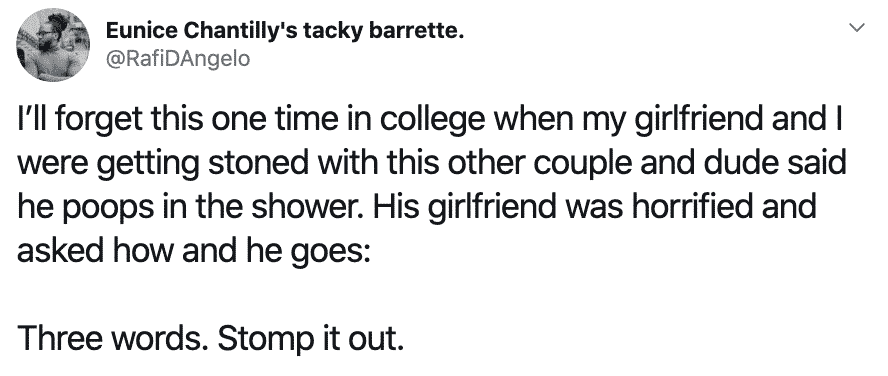Open Eunice Chantilly's tacky barrette profile name
This screenshot has height=376, width=888.
click(x=285, y=31)
